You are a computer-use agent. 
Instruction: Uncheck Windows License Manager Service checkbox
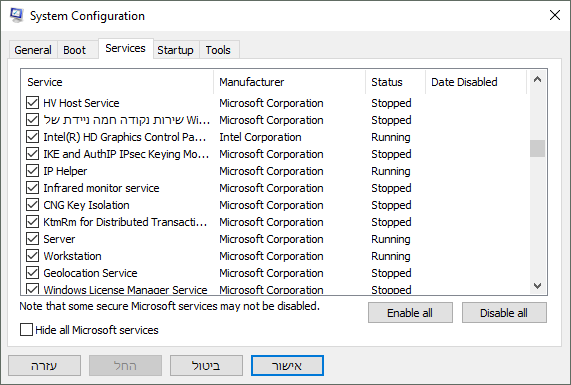point(32,289)
